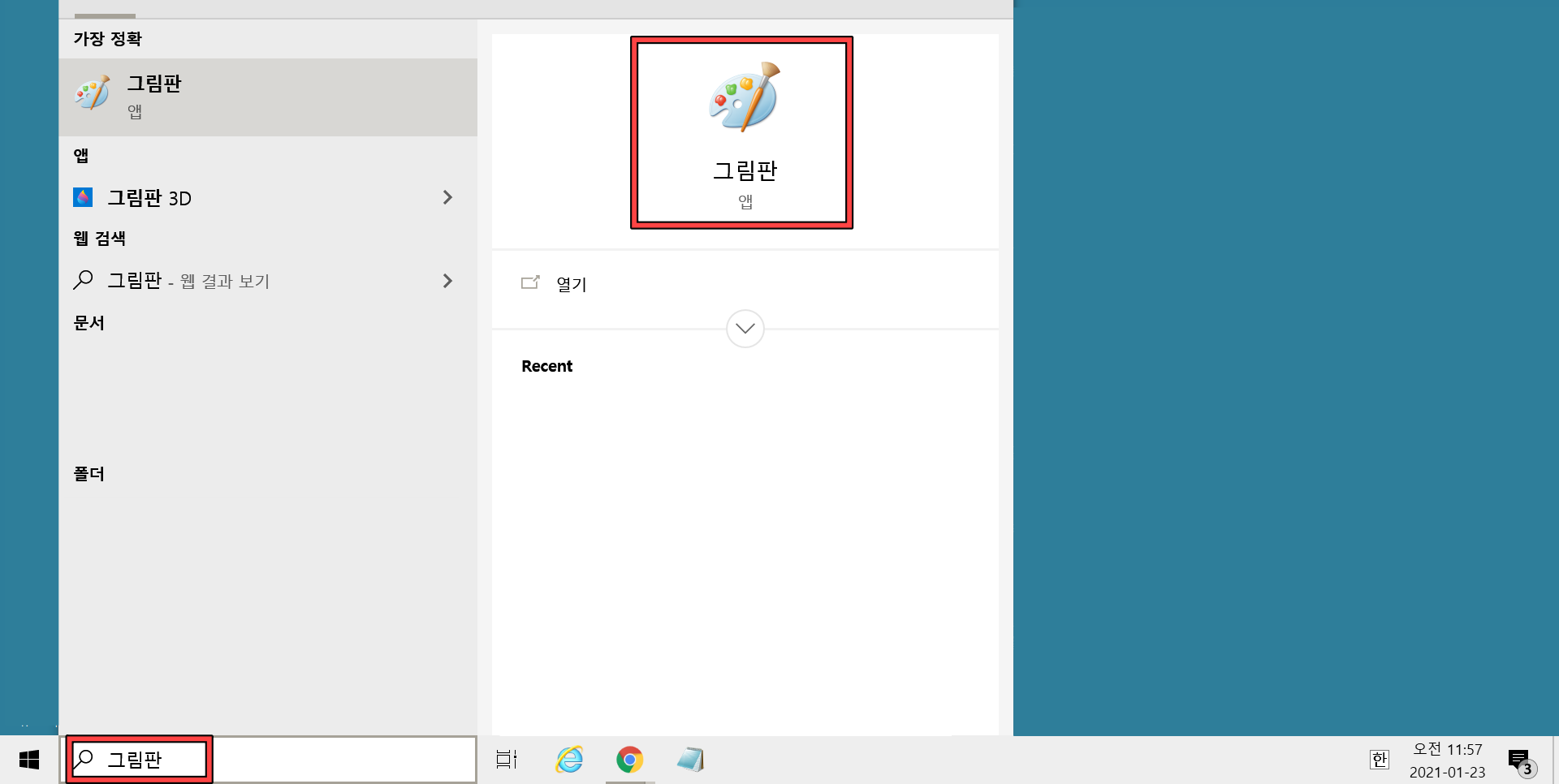Image resolution: width=1559 pixels, height=784 pixels.
Task: Click 열기 to open Paint
Action: [x=571, y=284]
